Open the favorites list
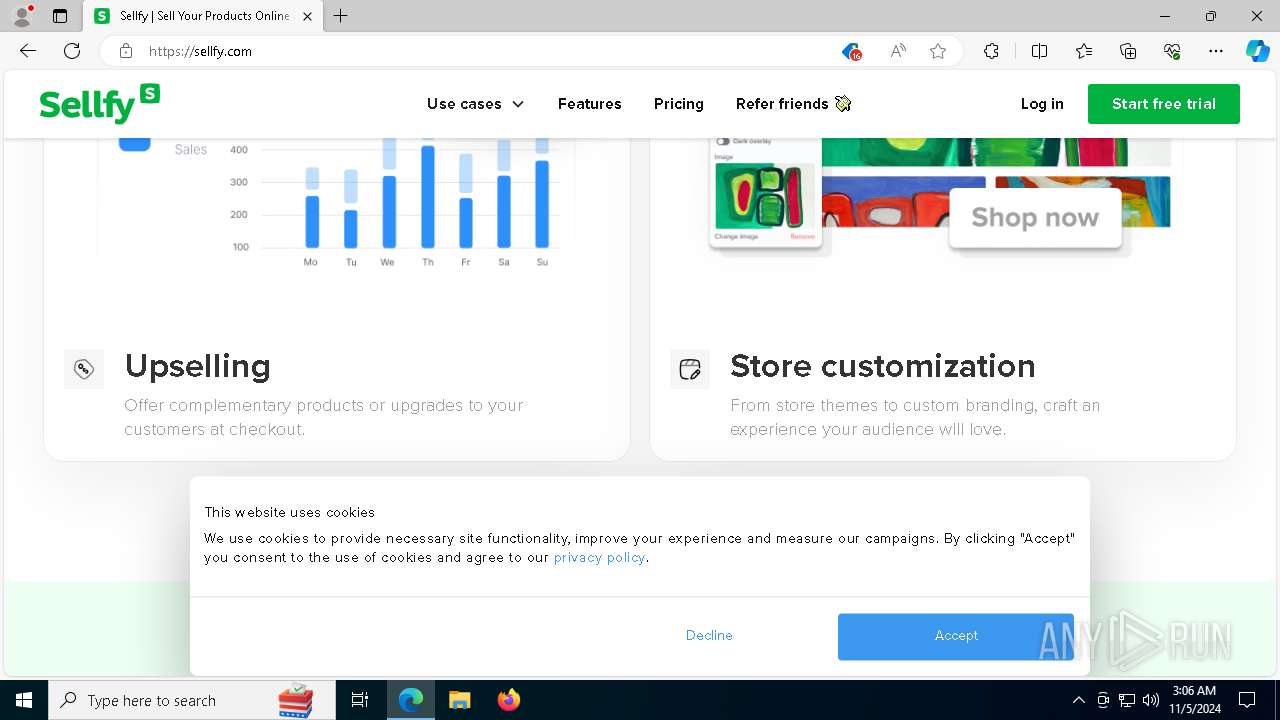The image size is (1280, 720). (x=1084, y=51)
